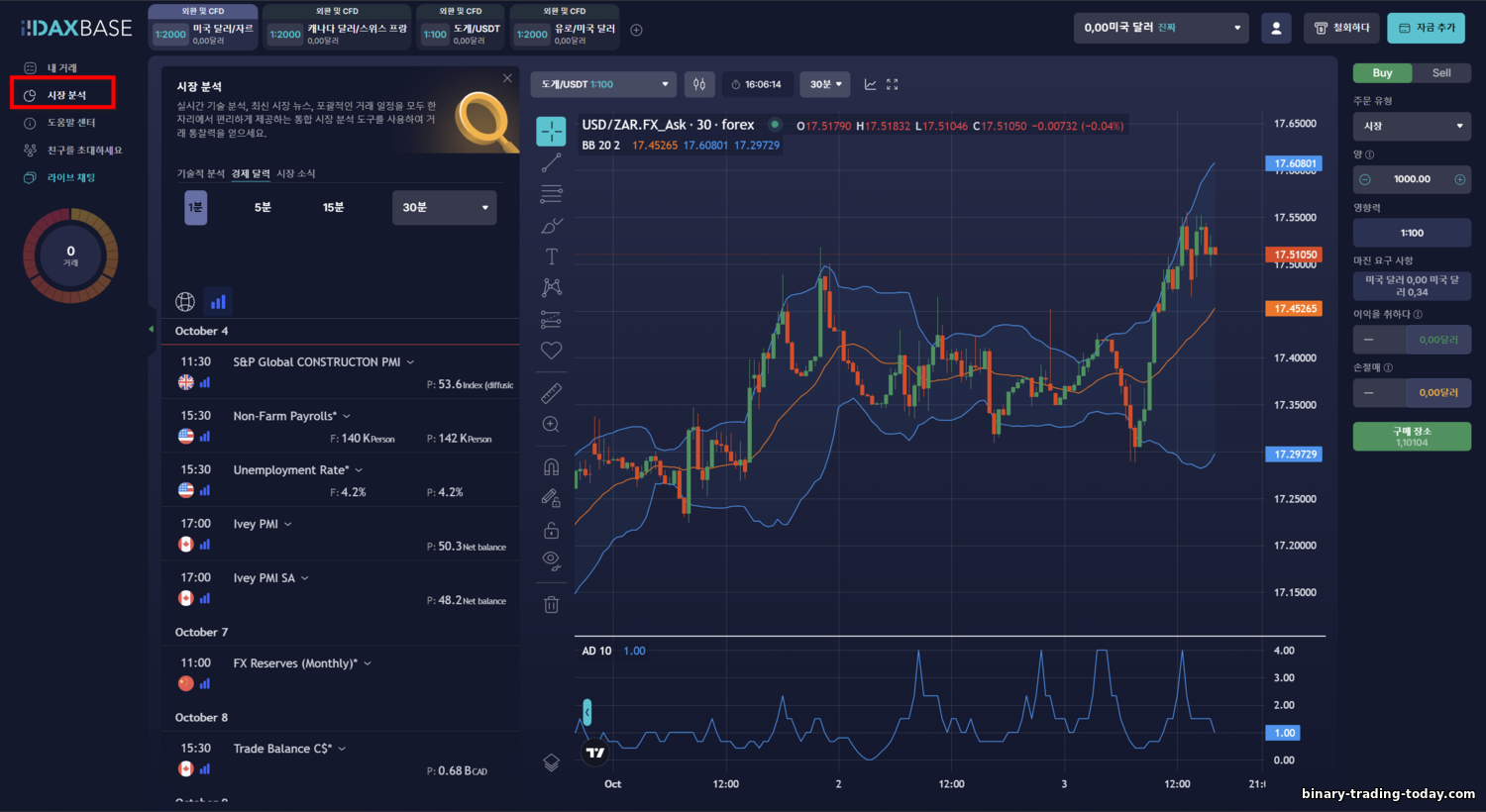Open the chart 30-minute timeframe dropdown
Screen dimensions: 1486x812
[x=825, y=84]
